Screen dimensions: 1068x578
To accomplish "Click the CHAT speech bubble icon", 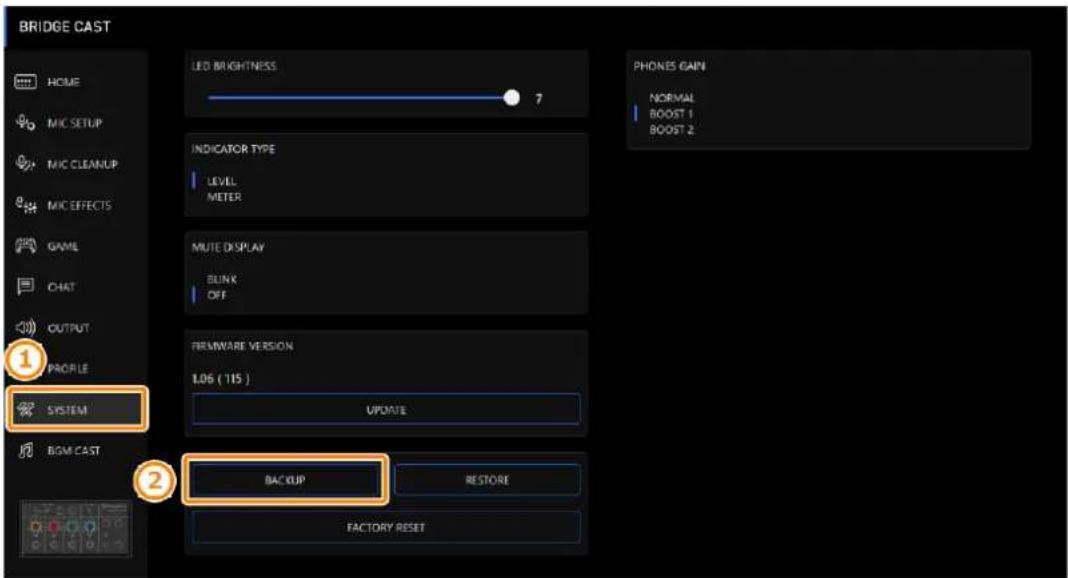I will click(x=25, y=287).
